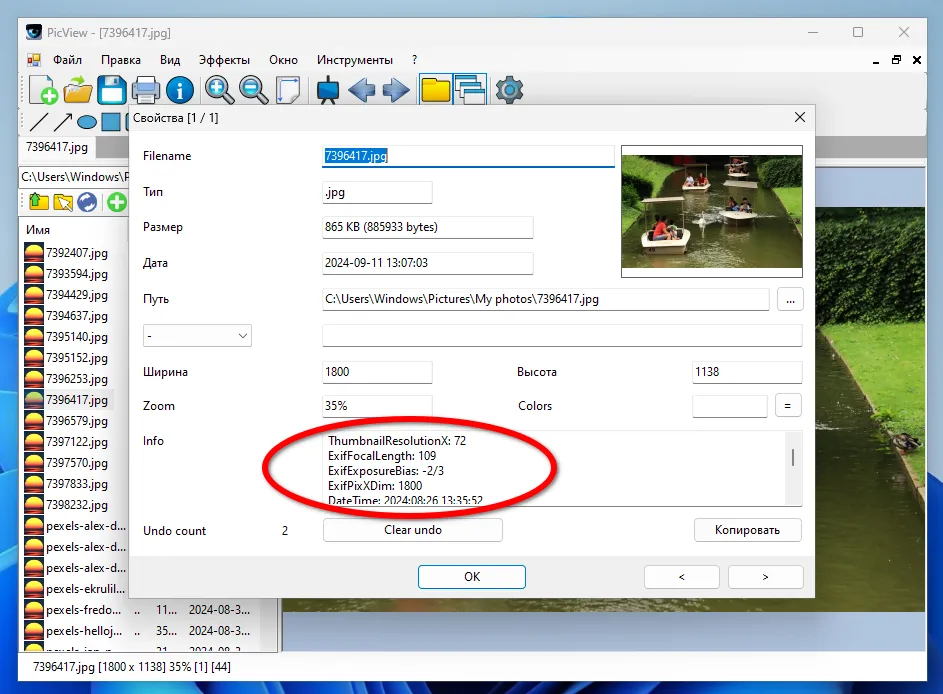
Task: Open the Эффекты menu
Action: (x=224, y=60)
